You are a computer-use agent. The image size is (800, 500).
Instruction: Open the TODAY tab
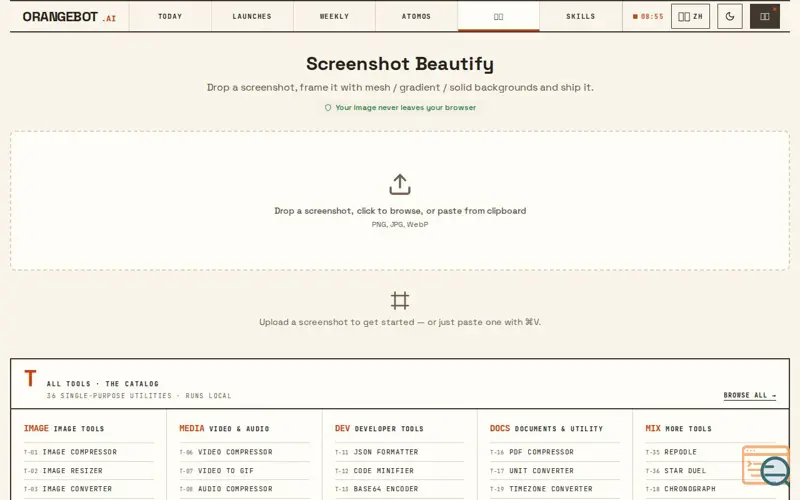click(x=170, y=16)
